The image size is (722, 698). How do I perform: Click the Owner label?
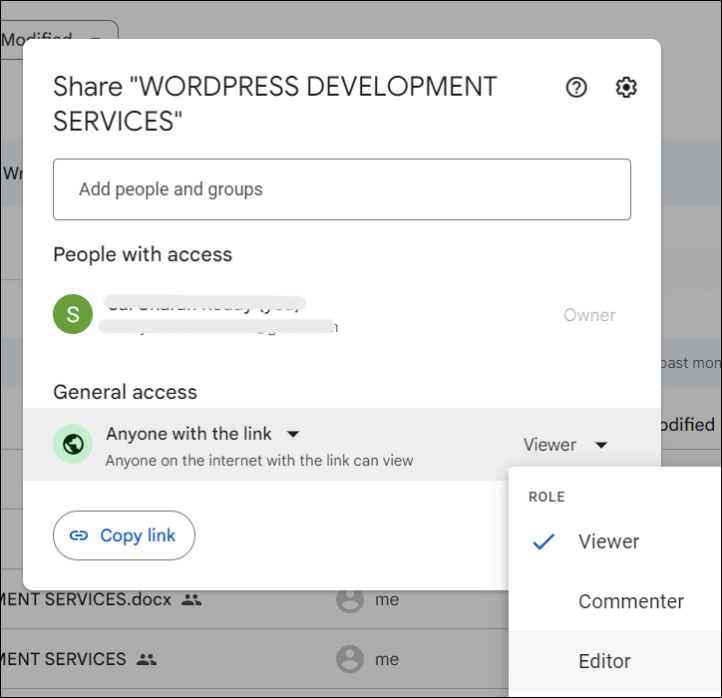click(x=589, y=315)
